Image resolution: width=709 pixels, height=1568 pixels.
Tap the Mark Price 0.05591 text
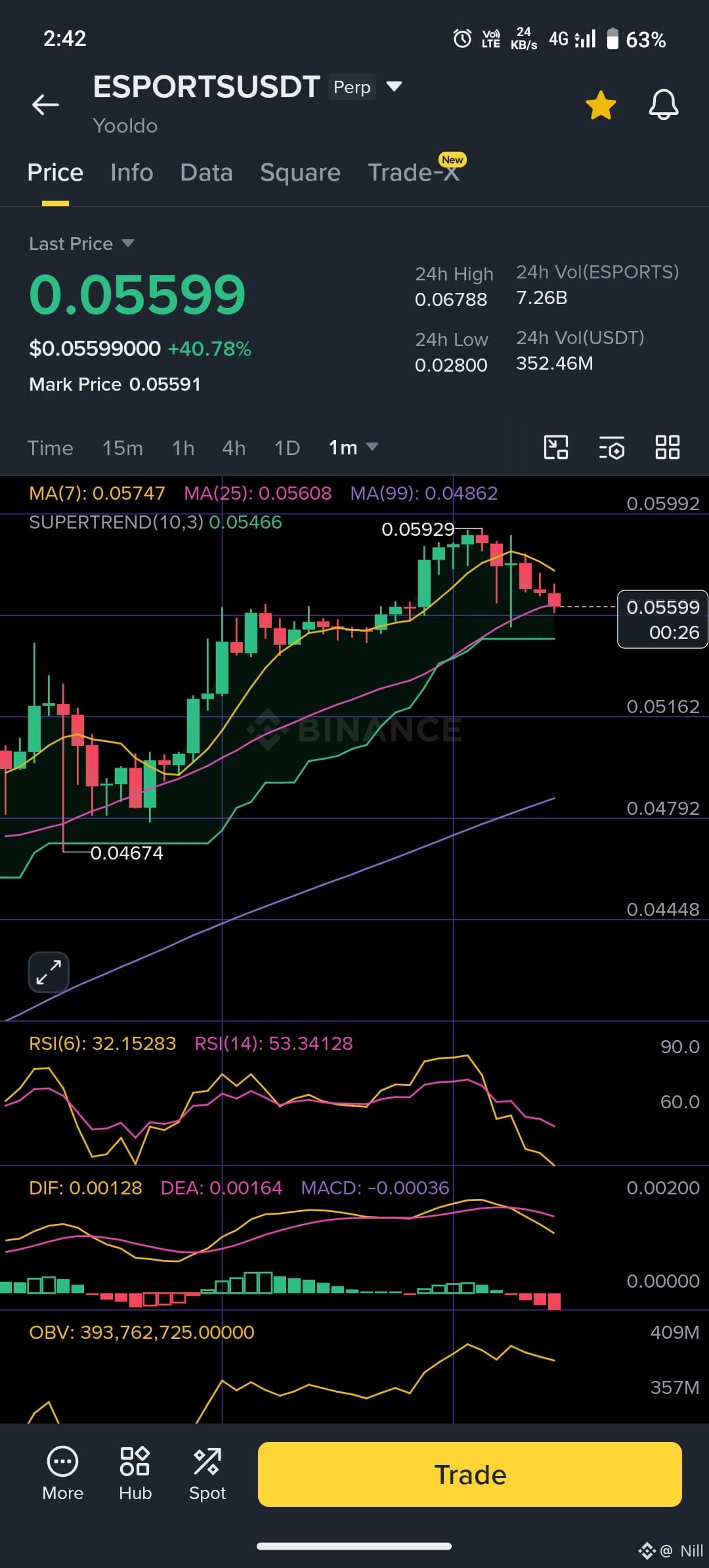115,384
